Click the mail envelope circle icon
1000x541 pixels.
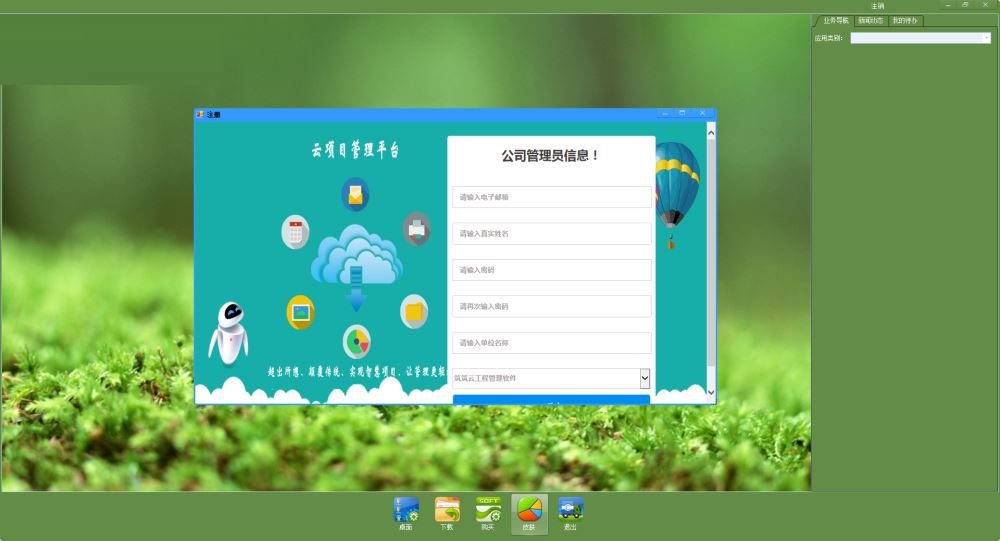click(355, 195)
